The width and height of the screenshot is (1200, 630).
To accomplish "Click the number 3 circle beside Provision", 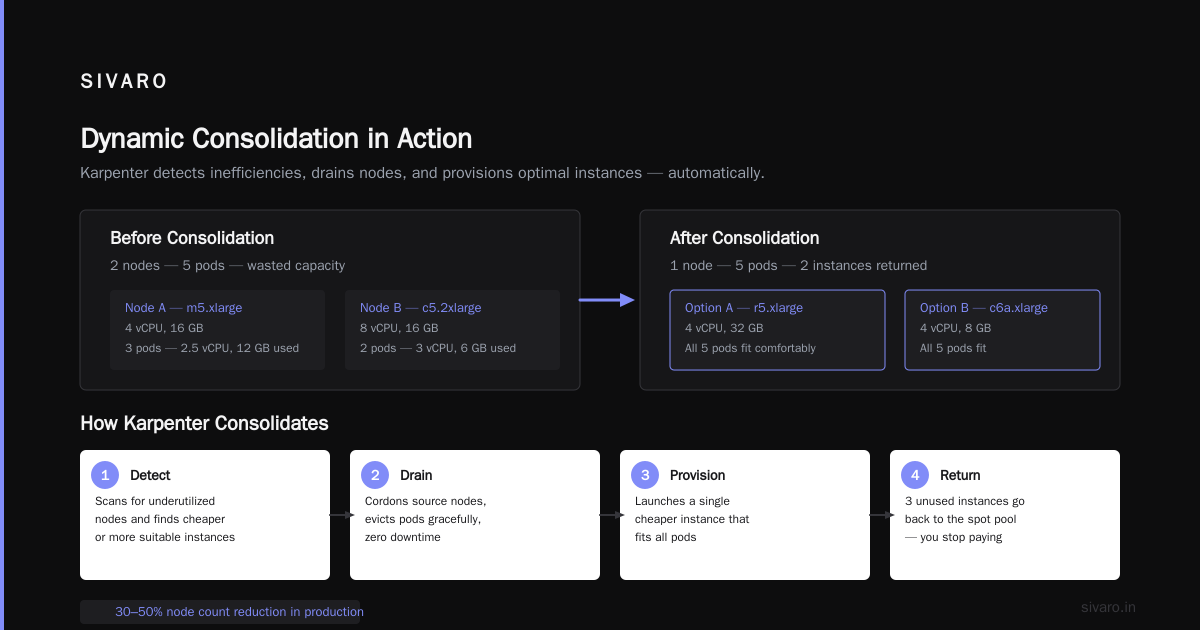I will point(645,475).
